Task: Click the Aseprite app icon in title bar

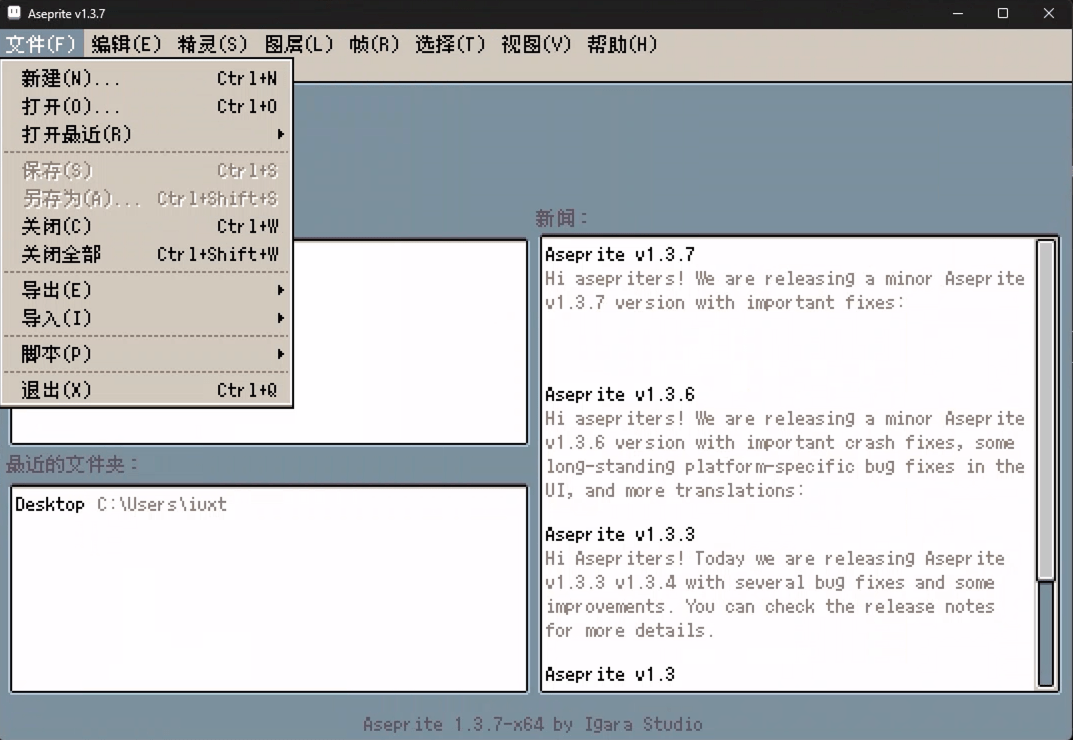Action: pos(14,13)
